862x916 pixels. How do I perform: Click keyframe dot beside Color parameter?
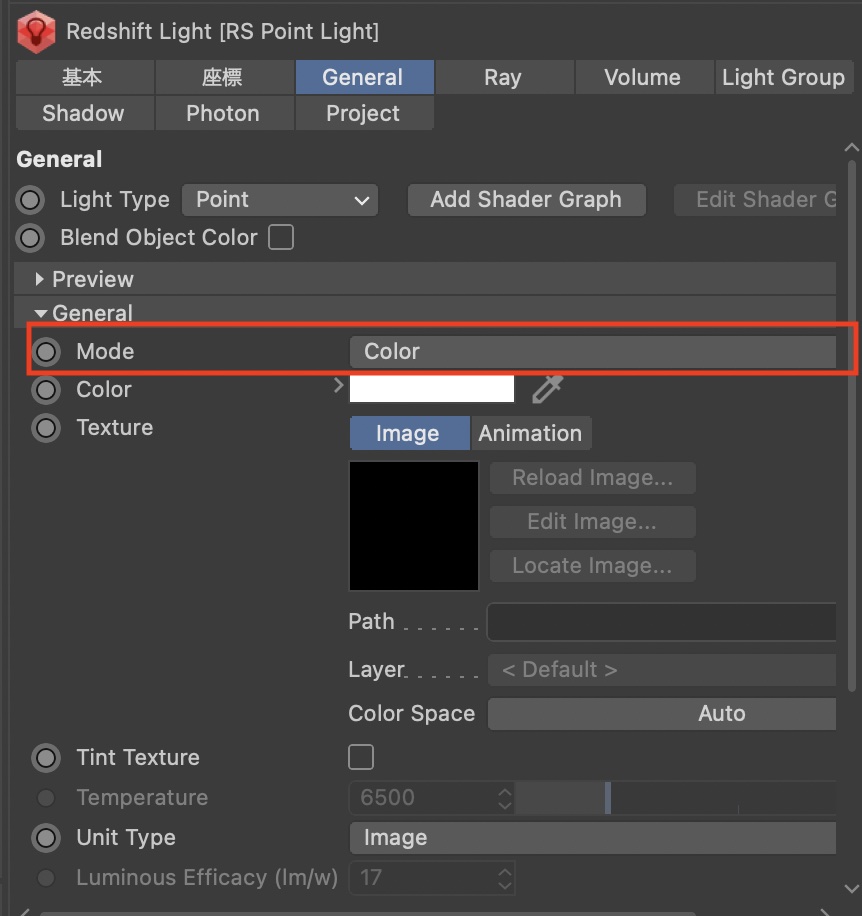coord(47,390)
